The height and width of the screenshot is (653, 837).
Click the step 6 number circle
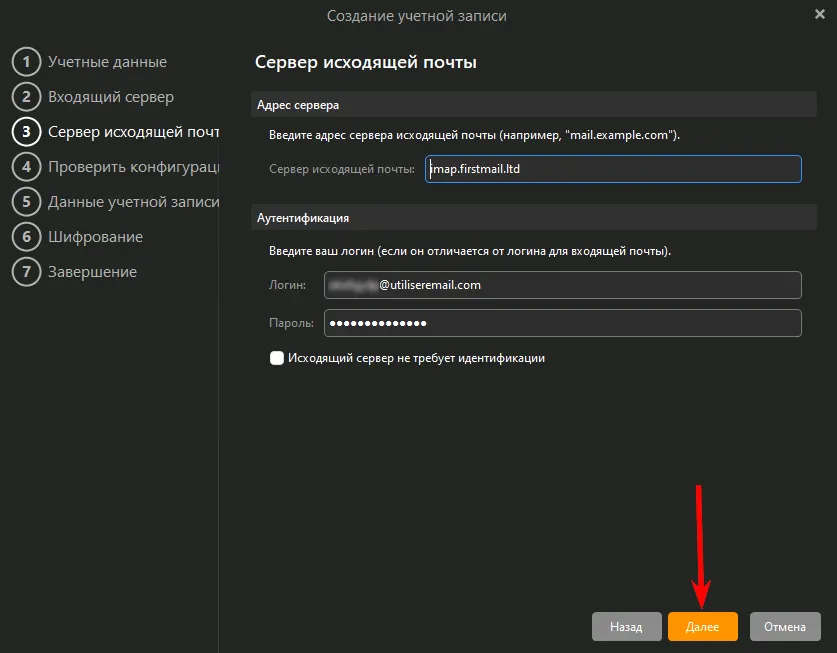pos(26,237)
